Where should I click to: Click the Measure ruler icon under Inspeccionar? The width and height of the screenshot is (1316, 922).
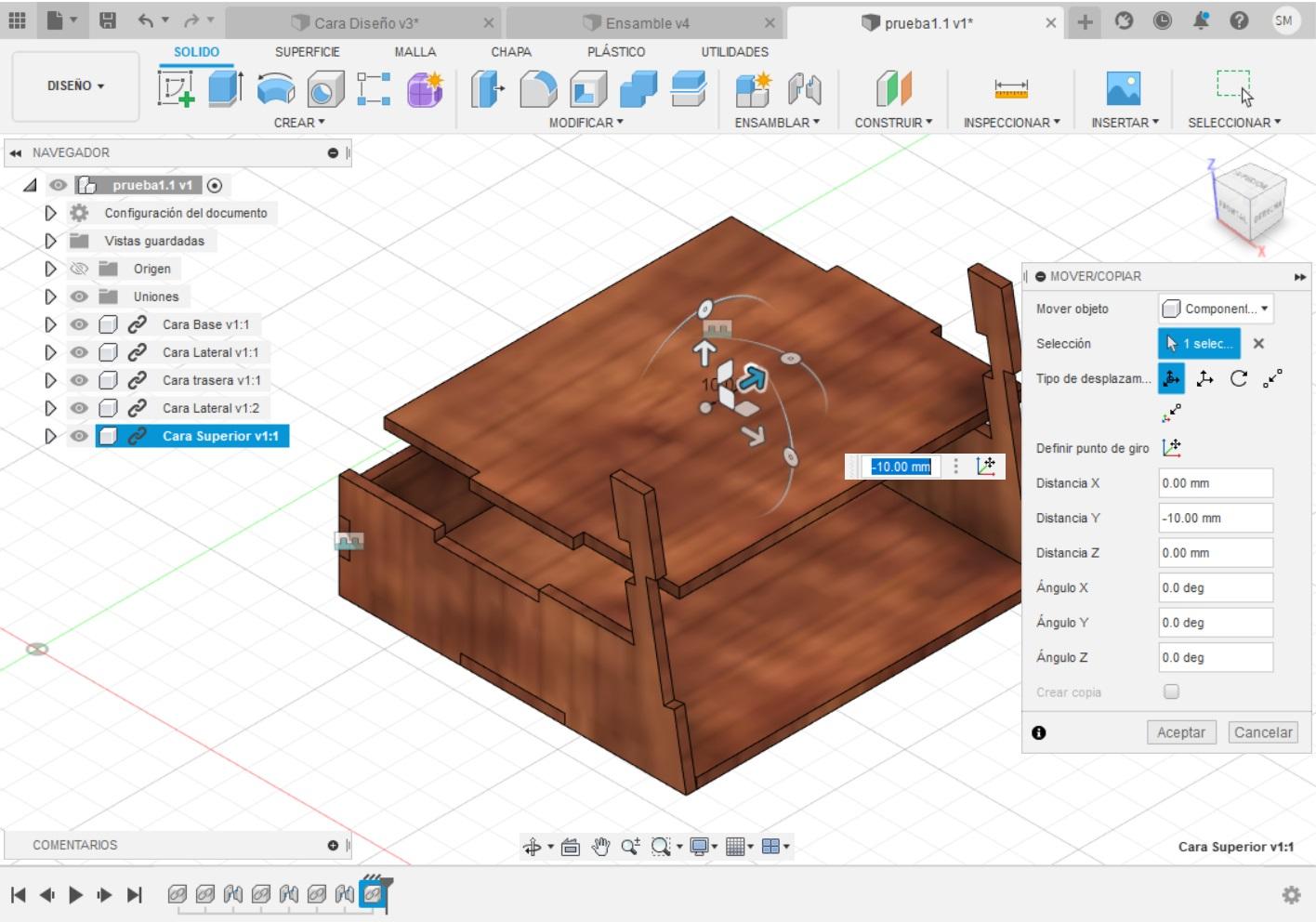(x=1010, y=89)
